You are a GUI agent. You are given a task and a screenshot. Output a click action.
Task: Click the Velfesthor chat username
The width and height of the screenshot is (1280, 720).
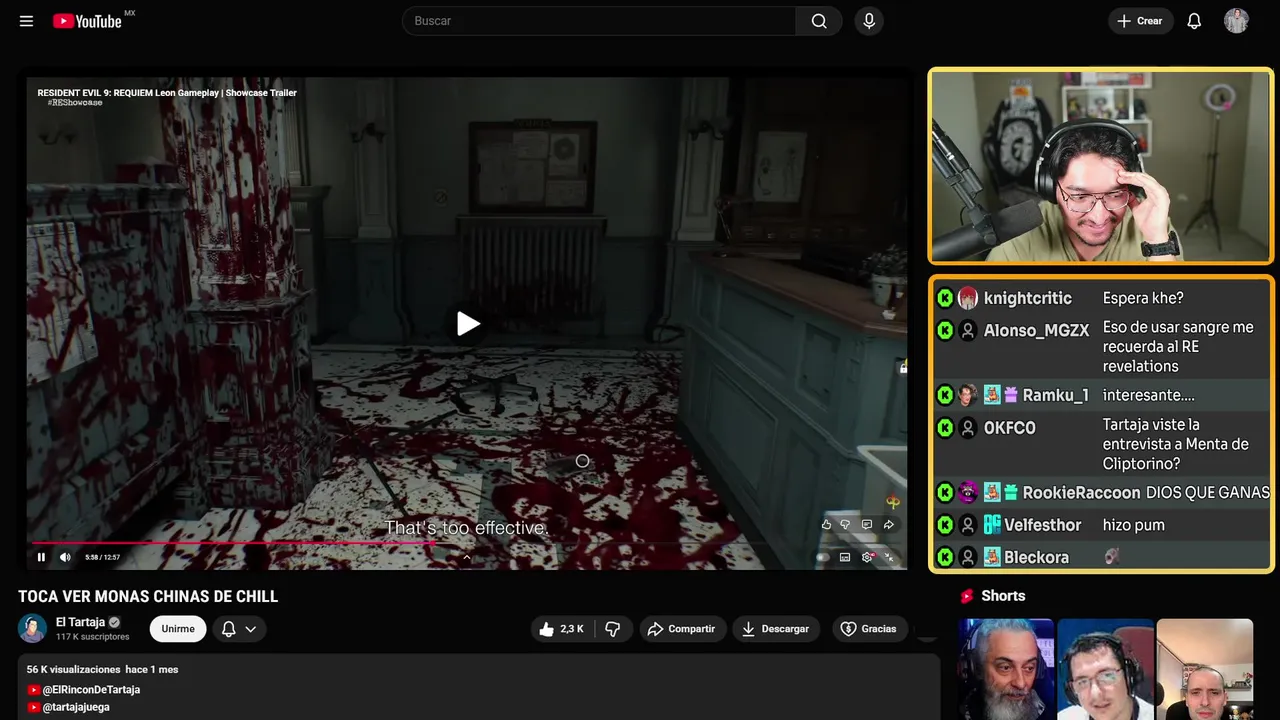click(x=1043, y=525)
